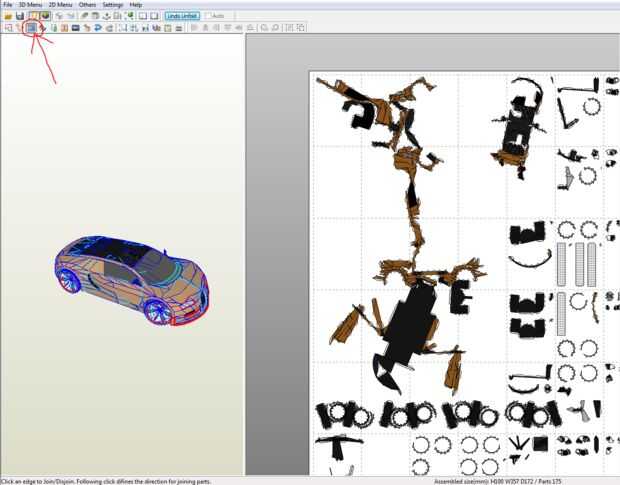The height and width of the screenshot is (485, 620).
Task: Click the Open file folder icon
Action: [x=8, y=16]
